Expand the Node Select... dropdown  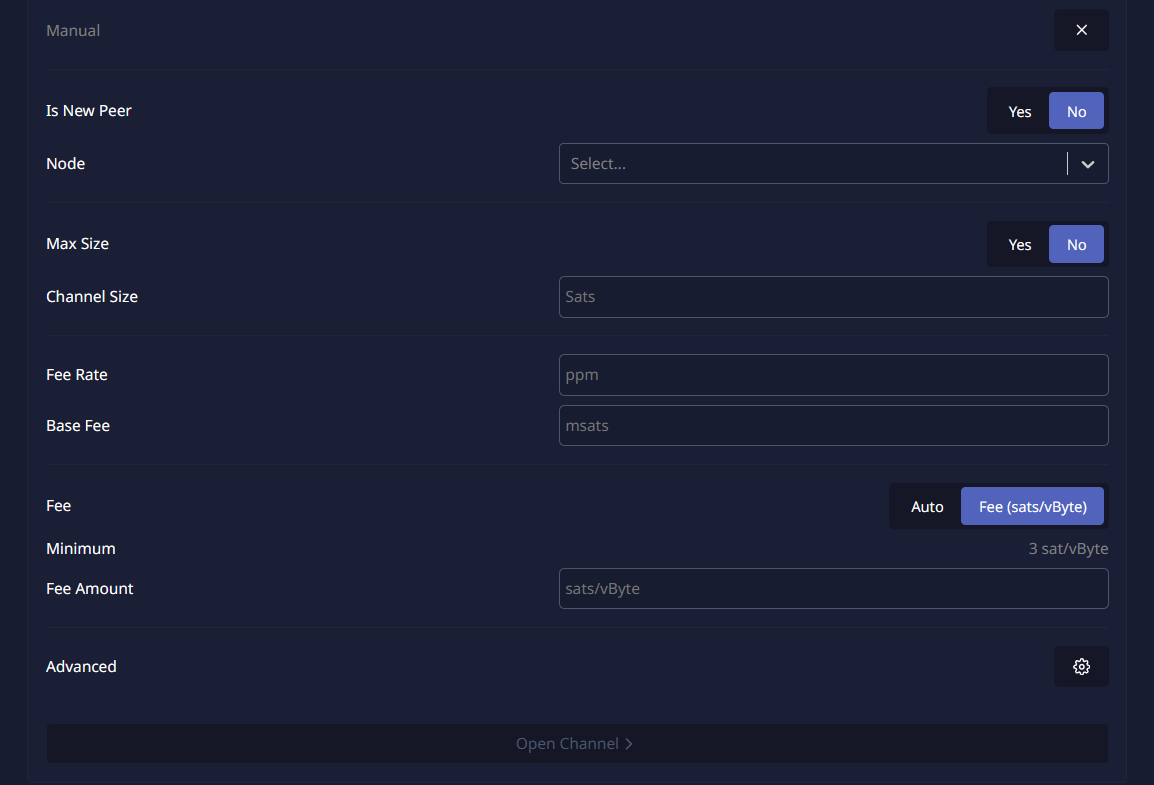[x=810, y=164]
